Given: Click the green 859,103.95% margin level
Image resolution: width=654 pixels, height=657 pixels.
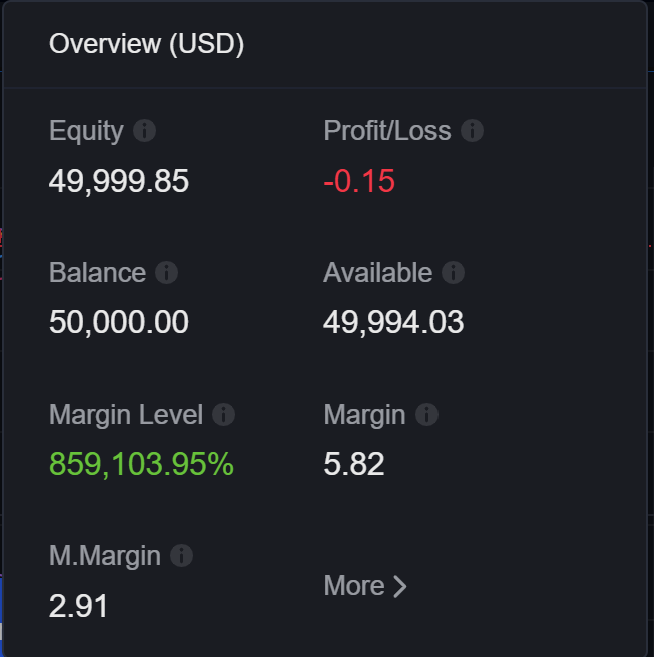Looking at the screenshot, I should click(x=141, y=464).
